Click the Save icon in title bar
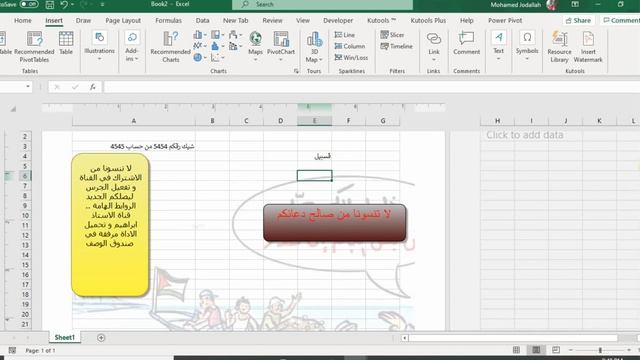This screenshot has width=640, height=360. [x=50, y=4]
